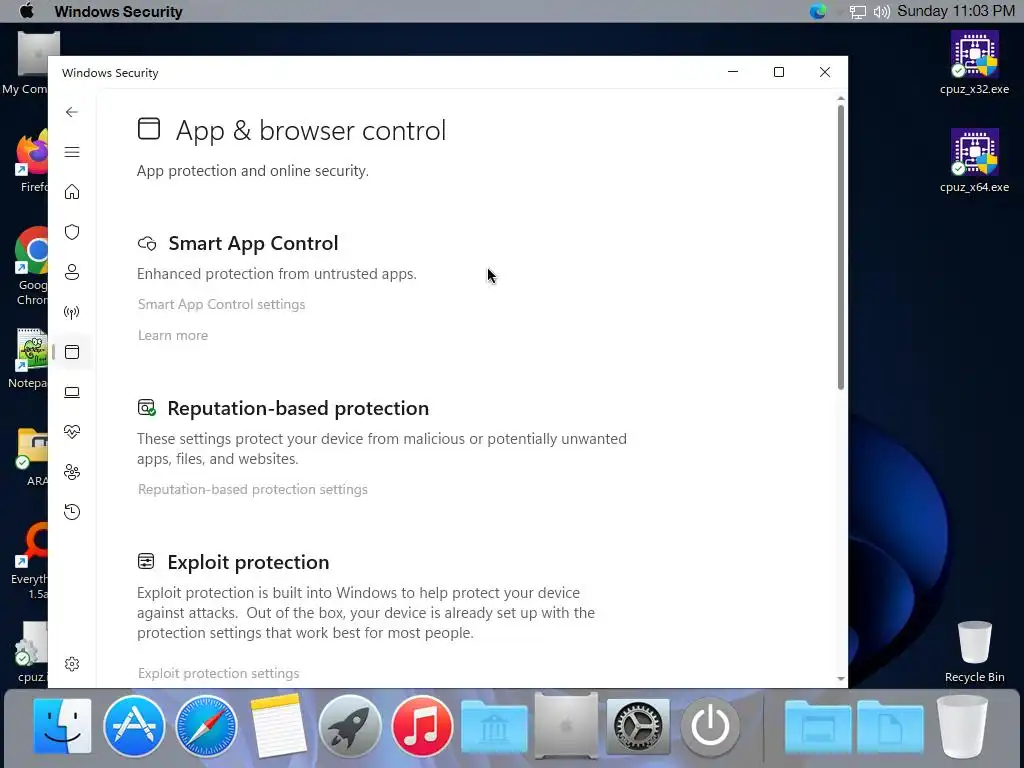This screenshot has width=1024, height=768.
Task: Open Notes in the dock
Action: tap(278, 726)
